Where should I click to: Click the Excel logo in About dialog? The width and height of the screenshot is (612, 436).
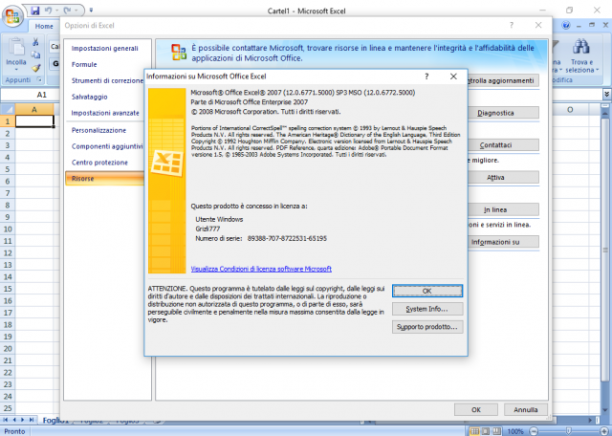[167, 162]
